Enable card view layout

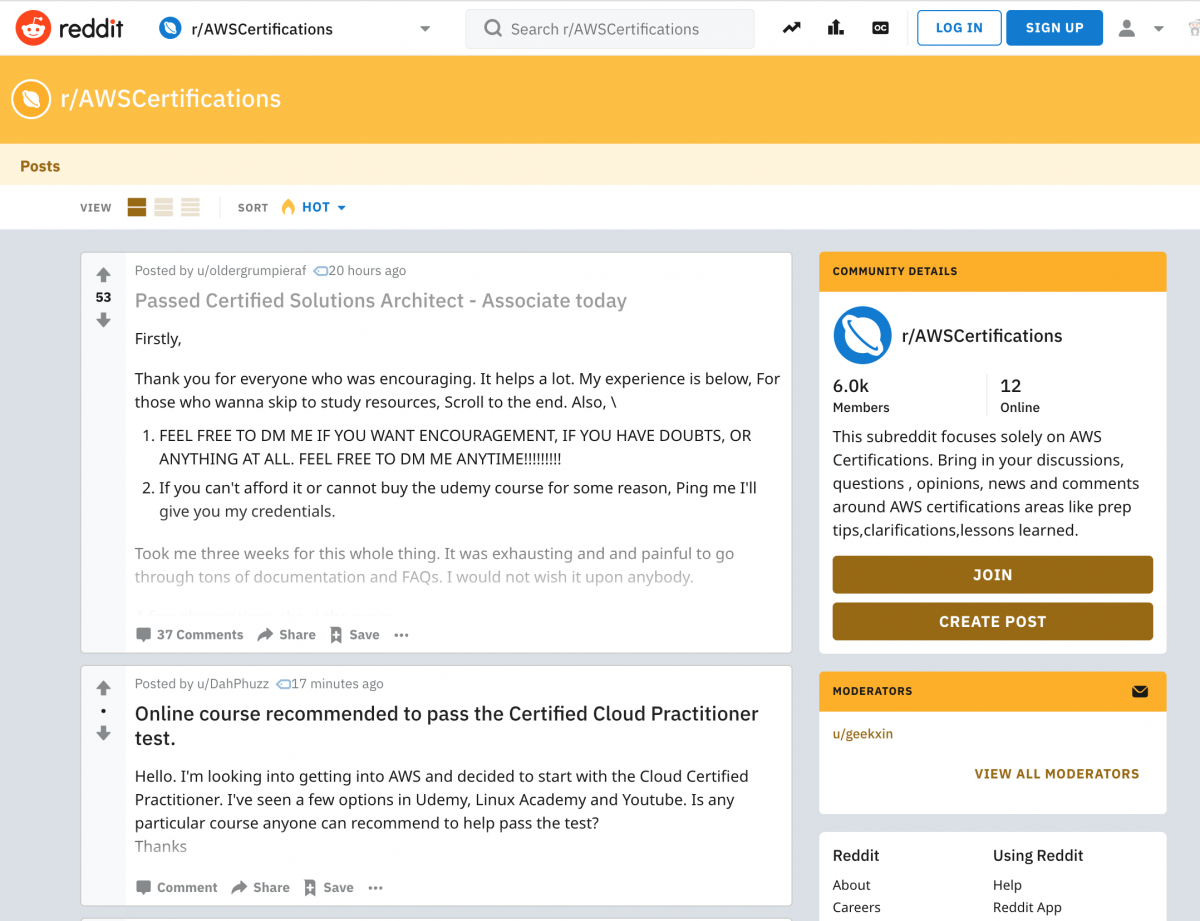(x=136, y=207)
